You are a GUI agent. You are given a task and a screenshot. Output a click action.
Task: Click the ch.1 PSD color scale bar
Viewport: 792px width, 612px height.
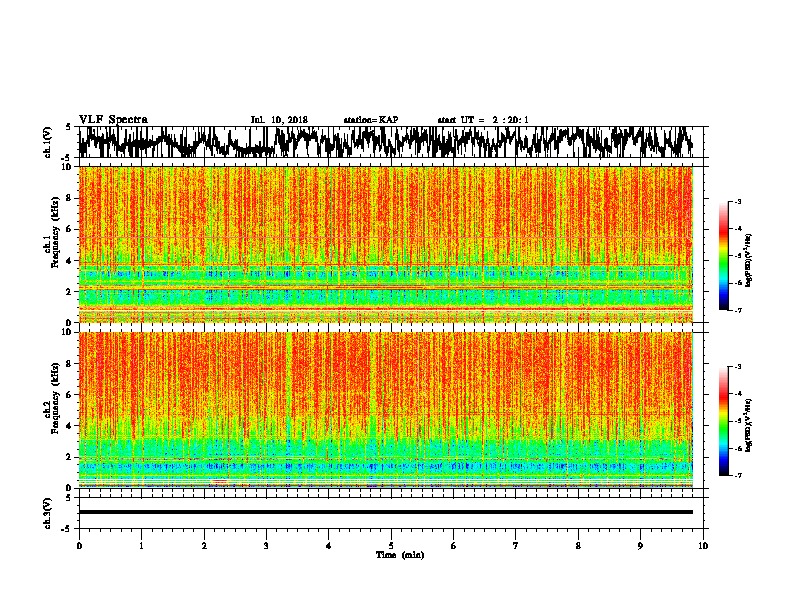pos(724,256)
